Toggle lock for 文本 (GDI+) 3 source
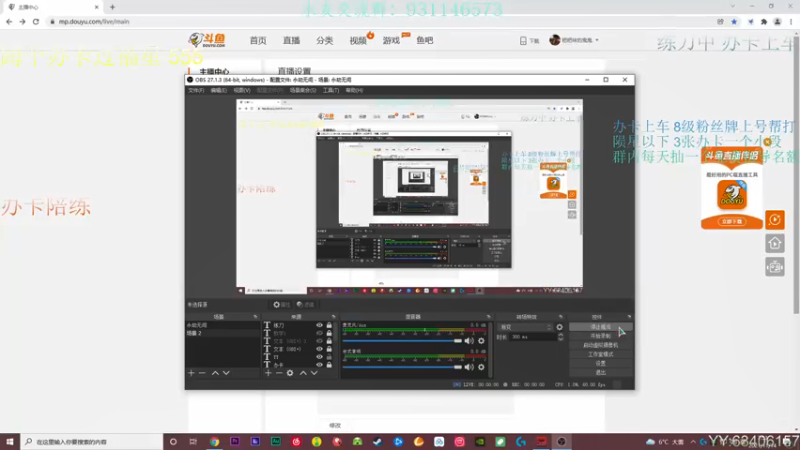 pyautogui.click(x=329, y=341)
